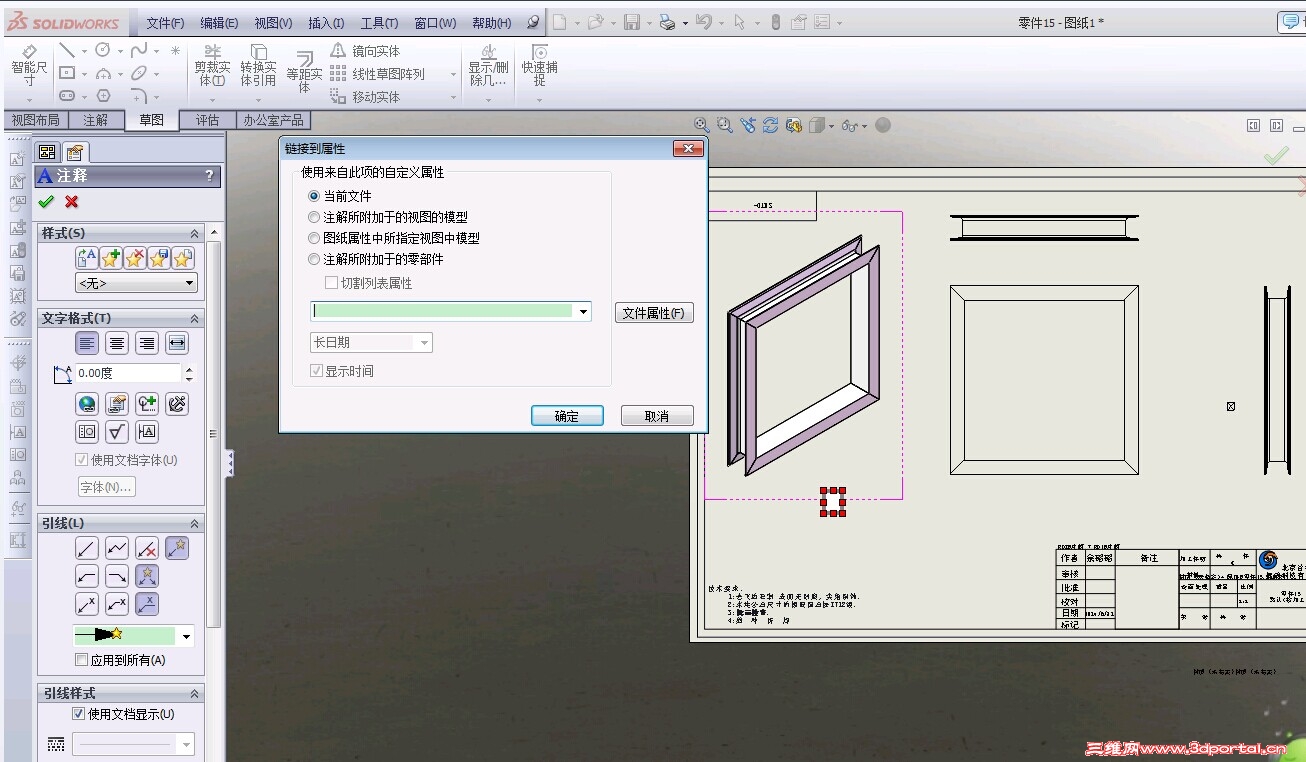Screen dimensions: 1306x762
Task: Open 插入(I) menu
Action: pos(326,23)
